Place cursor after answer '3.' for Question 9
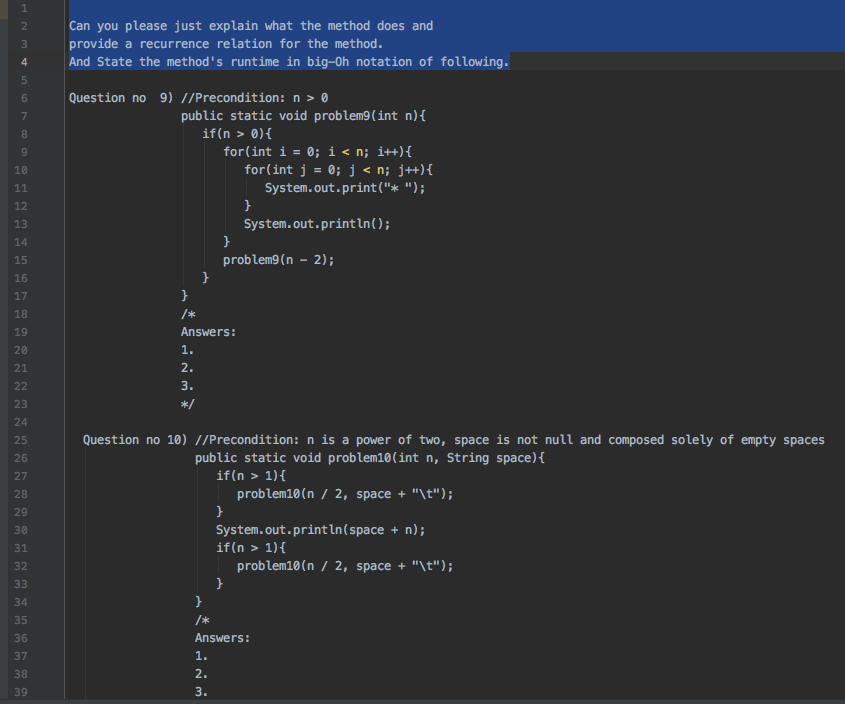Image resolution: width=845 pixels, height=704 pixels. 195,386
